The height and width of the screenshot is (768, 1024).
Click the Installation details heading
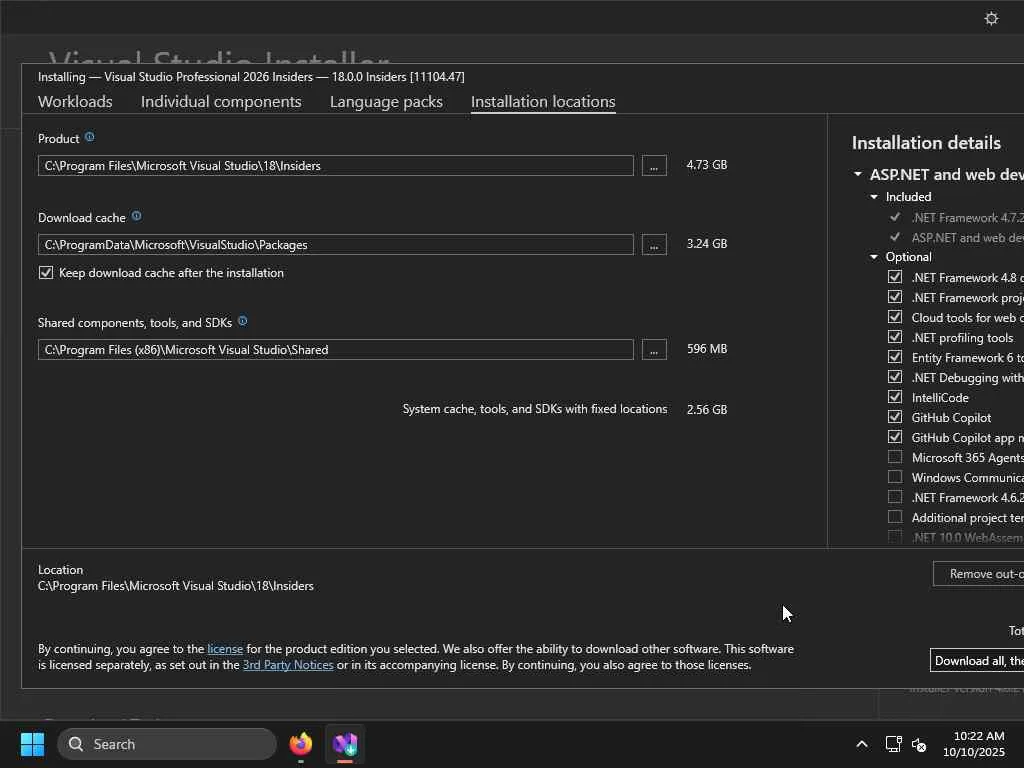click(x=926, y=143)
